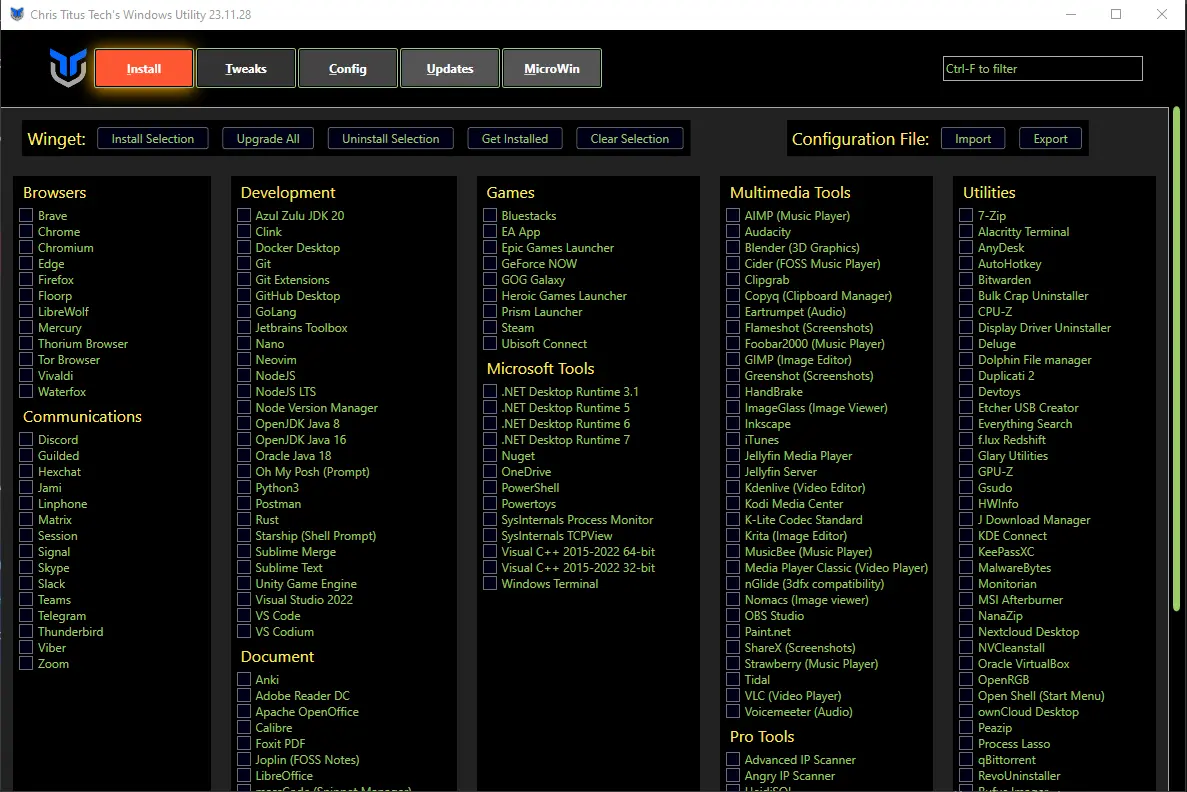Check the 7-Zip checkbox
The image size is (1187, 792).
pos(966,215)
